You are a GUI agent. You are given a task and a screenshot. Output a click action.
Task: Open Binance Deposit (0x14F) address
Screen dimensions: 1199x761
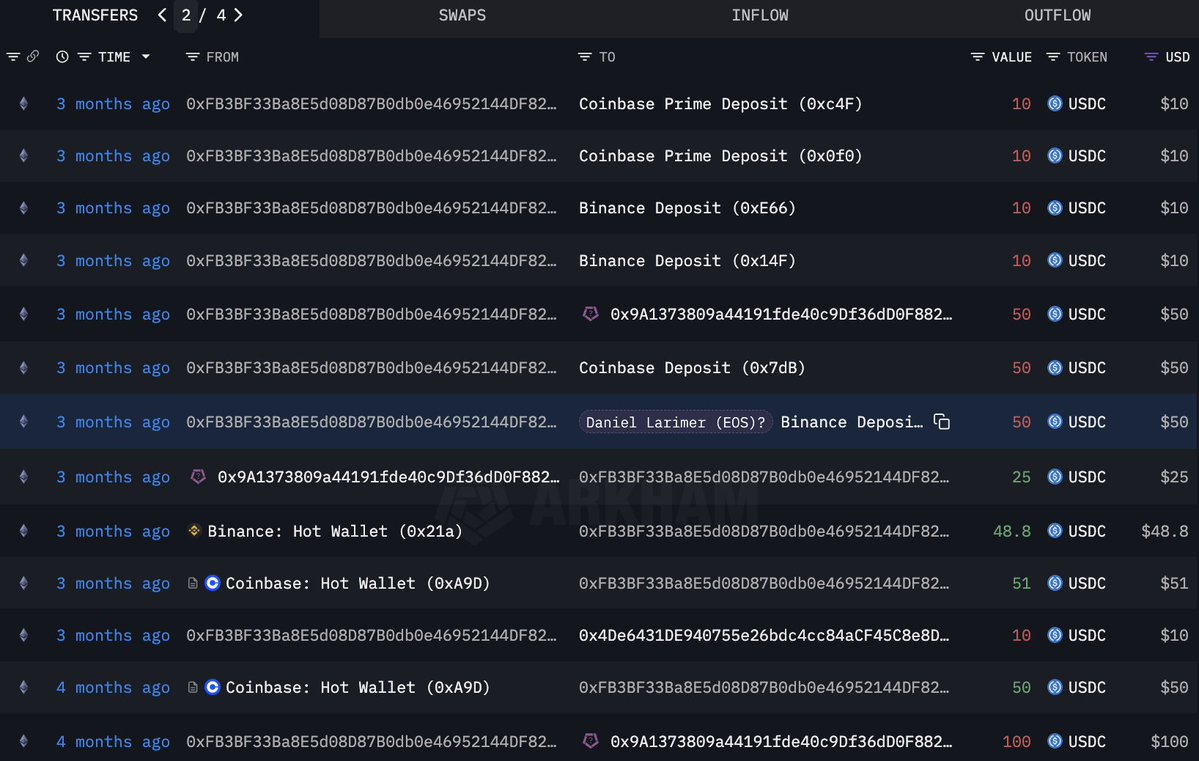point(687,261)
